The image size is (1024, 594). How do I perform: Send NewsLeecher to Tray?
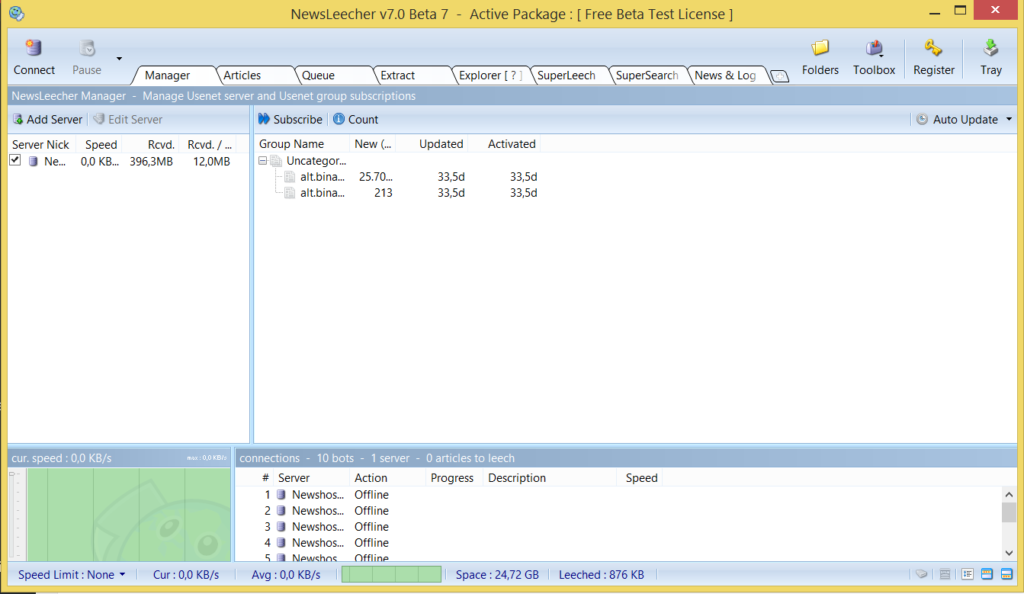991,58
